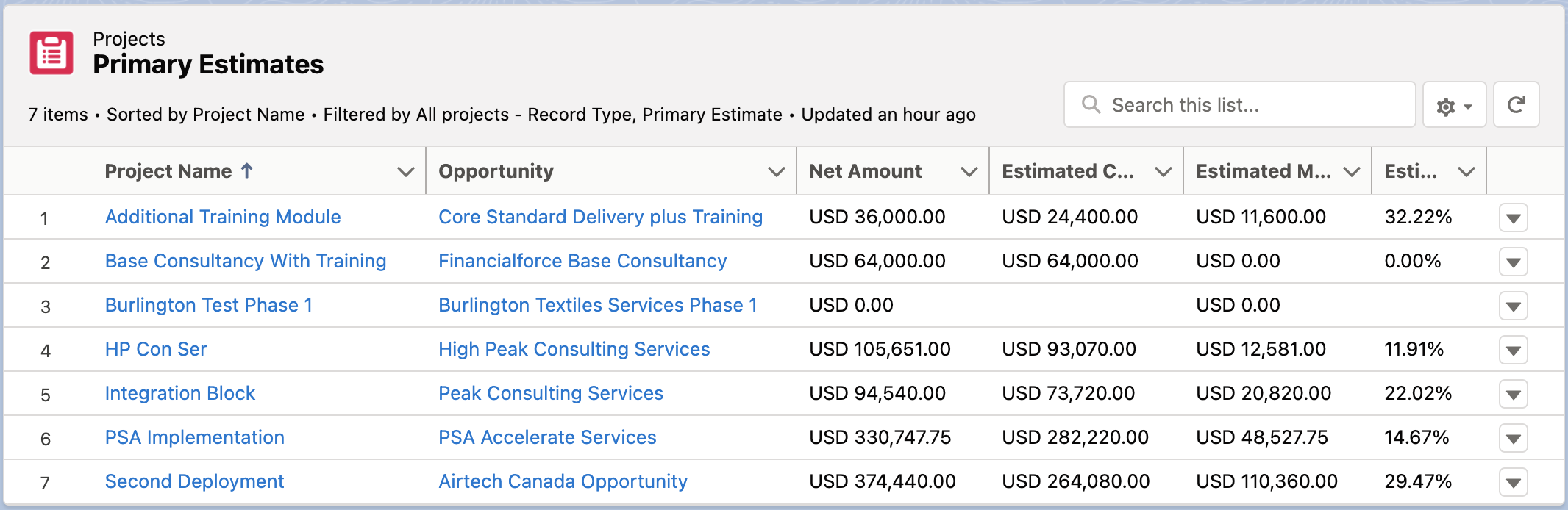The height and width of the screenshot is (510, 1568).
Task: Open Burlington Textiles Services Phase 1 opportunity
Action: (597, 305)
